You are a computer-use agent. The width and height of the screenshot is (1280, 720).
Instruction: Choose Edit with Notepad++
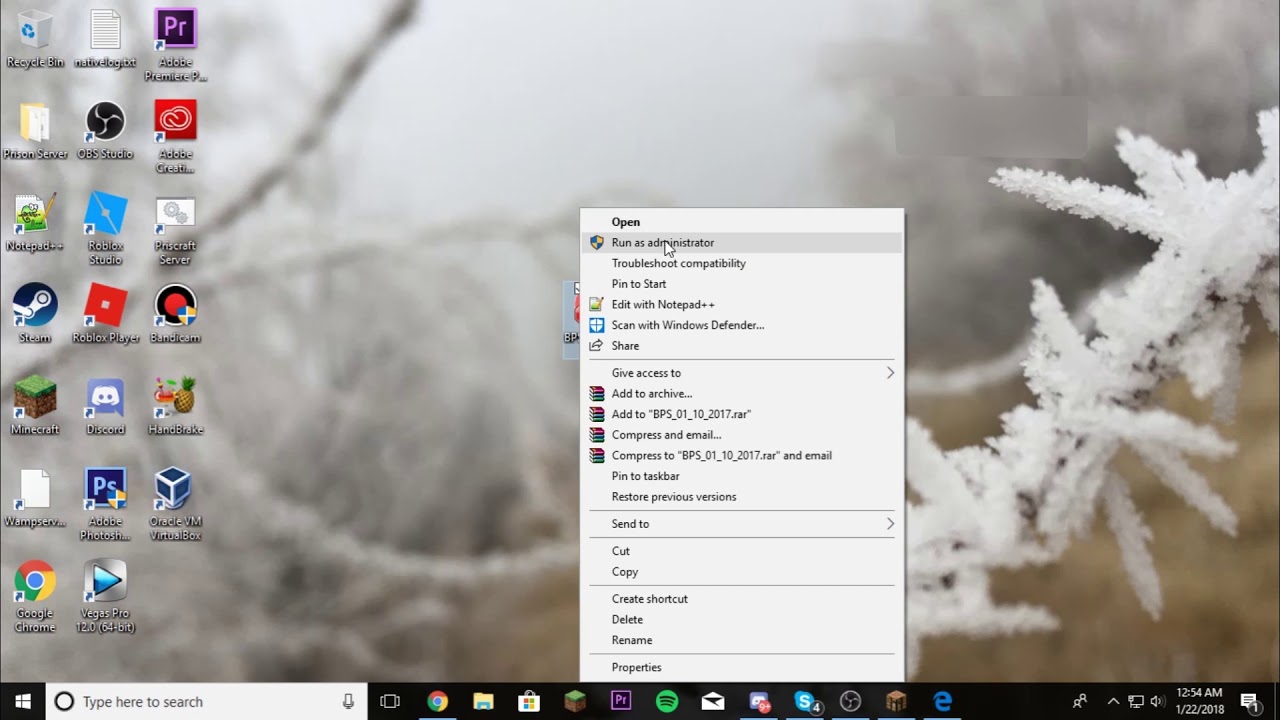[x=741, y=304]
